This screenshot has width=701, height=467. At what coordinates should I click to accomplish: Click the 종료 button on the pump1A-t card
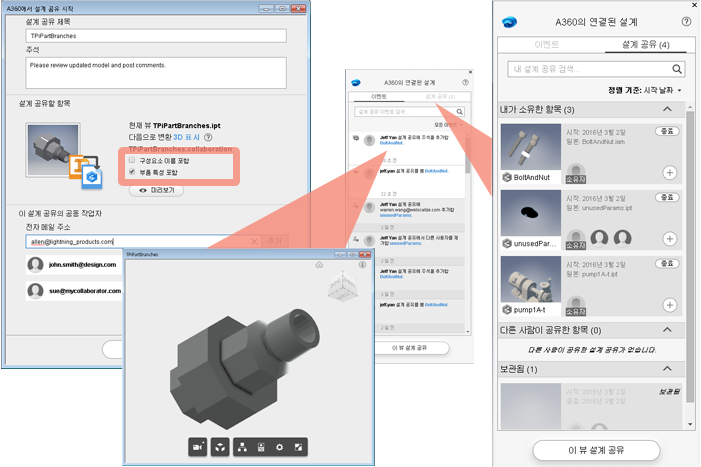coord(667,263)
